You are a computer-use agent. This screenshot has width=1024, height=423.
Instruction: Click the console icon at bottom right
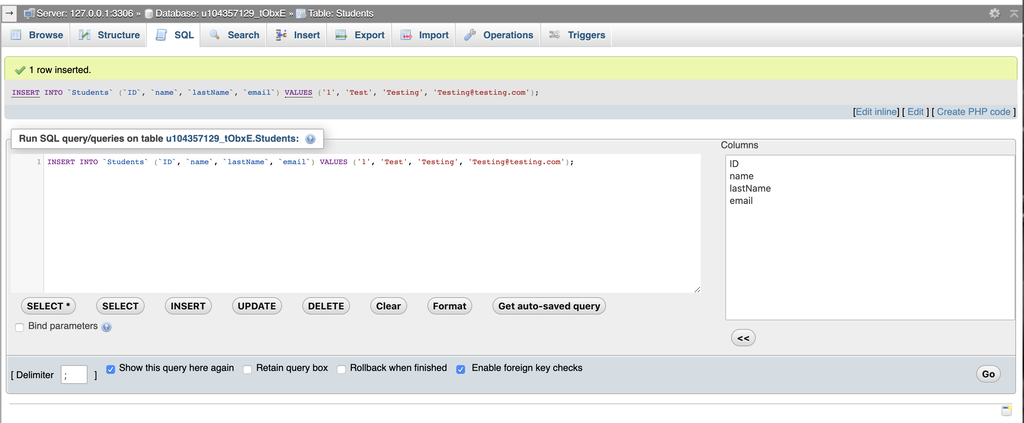(x=1006, y=410)
